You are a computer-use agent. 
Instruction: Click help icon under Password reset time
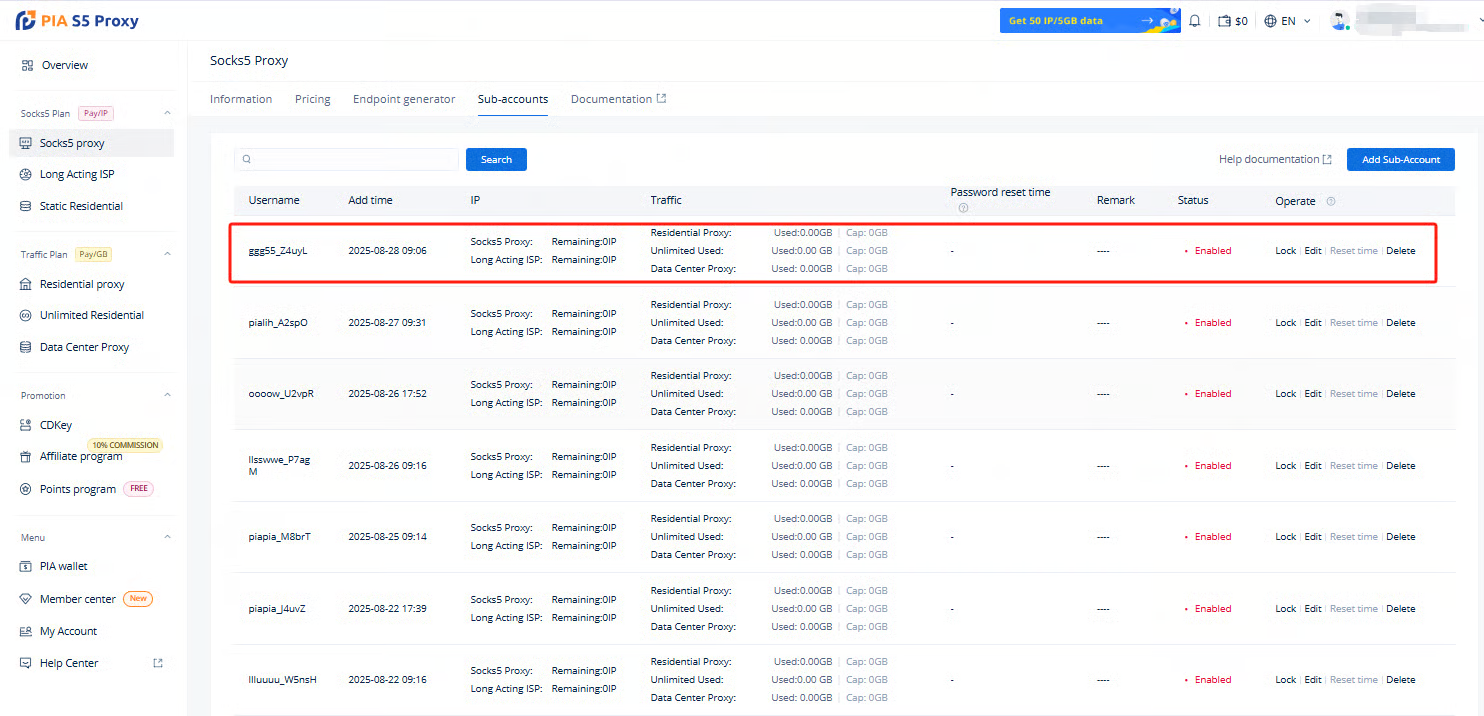coord(963,208)
